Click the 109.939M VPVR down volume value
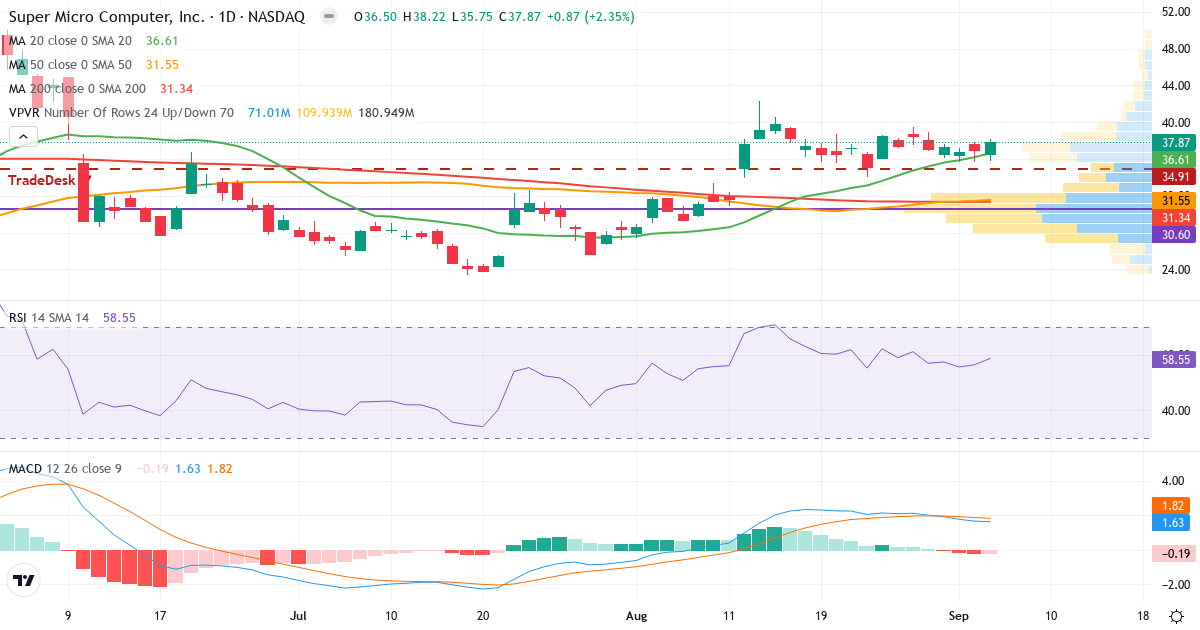 click(x=325, y=113)
